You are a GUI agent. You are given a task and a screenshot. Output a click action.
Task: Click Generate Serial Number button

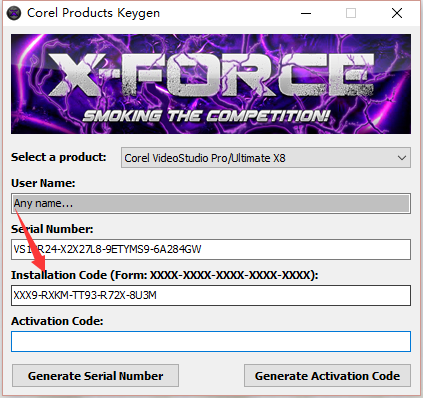(95, 376)
